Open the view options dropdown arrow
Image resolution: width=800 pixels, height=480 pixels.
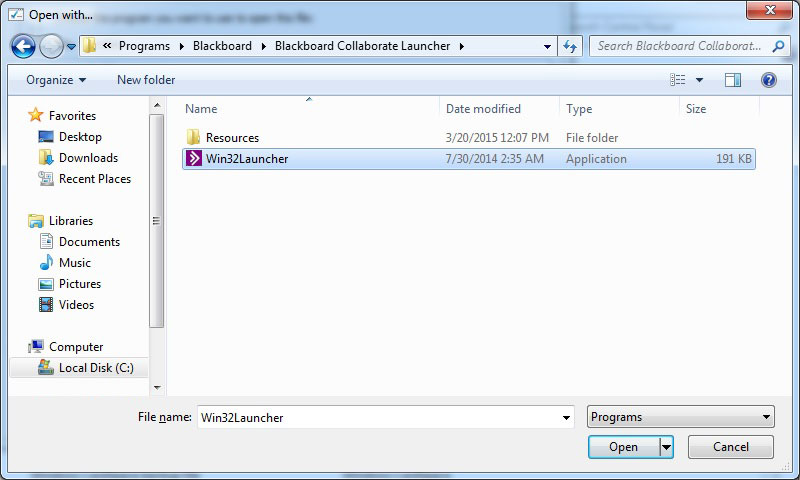699,80
